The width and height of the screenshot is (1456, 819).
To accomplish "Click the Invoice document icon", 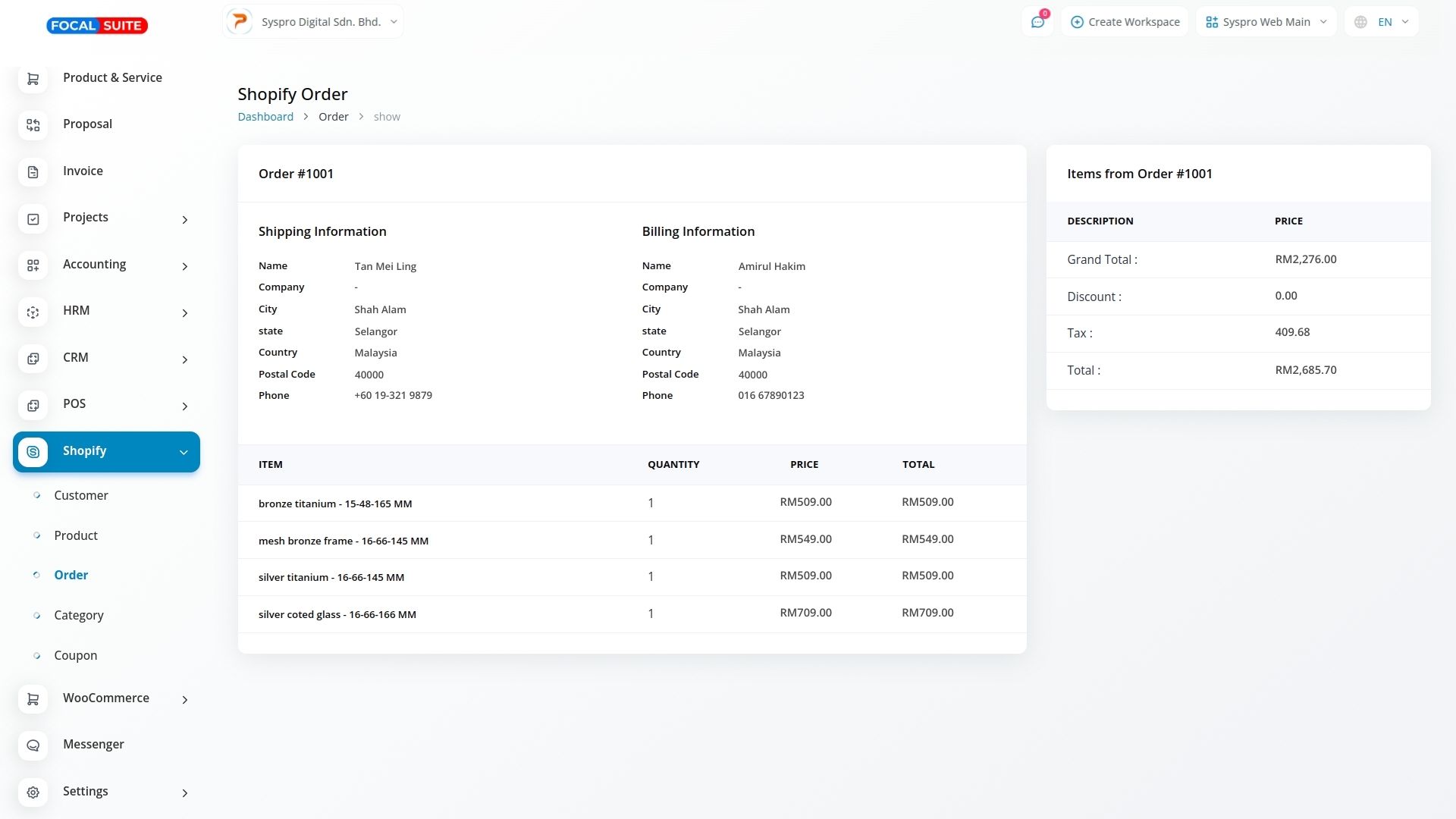I will (33, 172).
